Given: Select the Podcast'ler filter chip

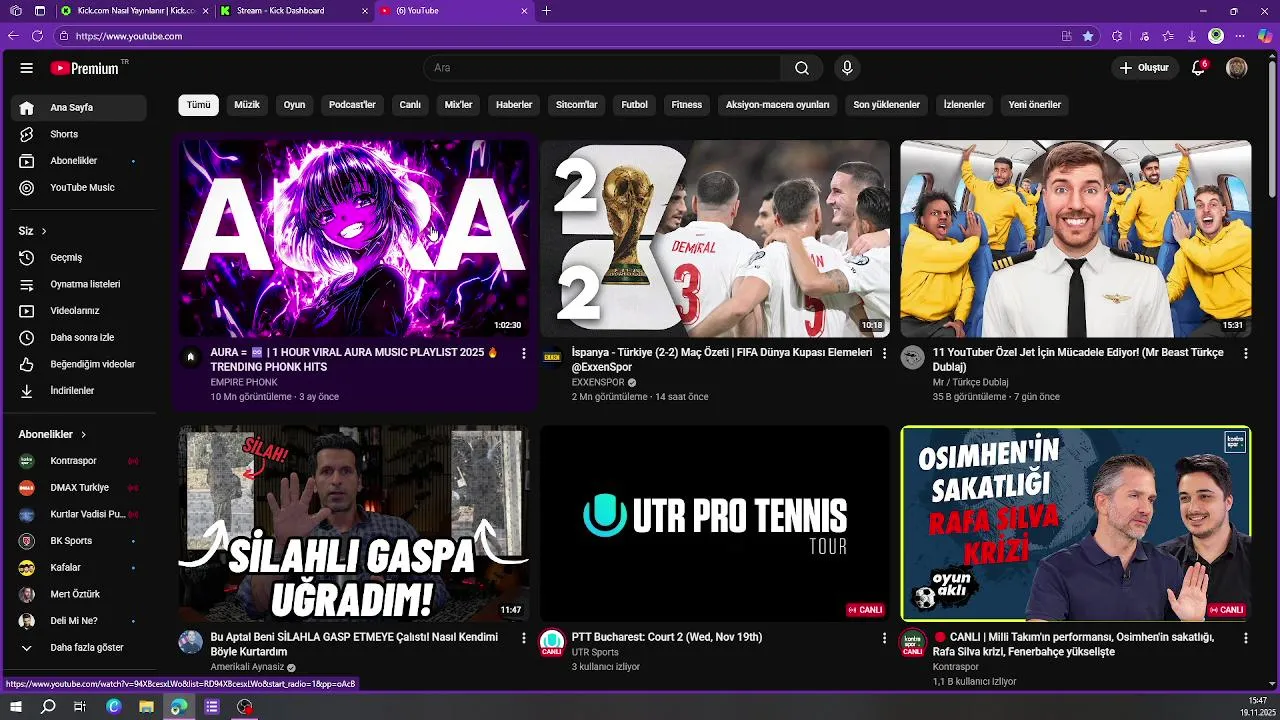Looking at the screenshot, I should [352, 105].
